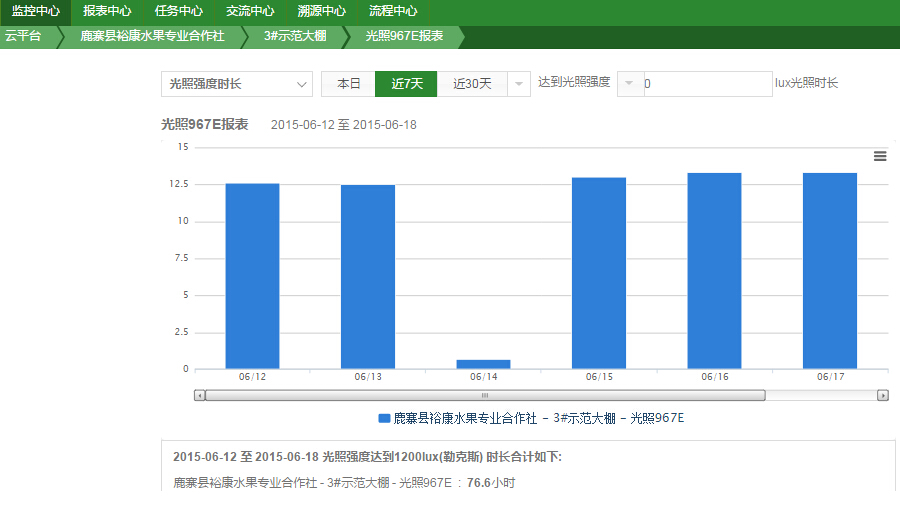This screenshot has height=511, width=900.
Task: Click the chart horizontal scrollbar thumb
Action: tap(485, 395)
